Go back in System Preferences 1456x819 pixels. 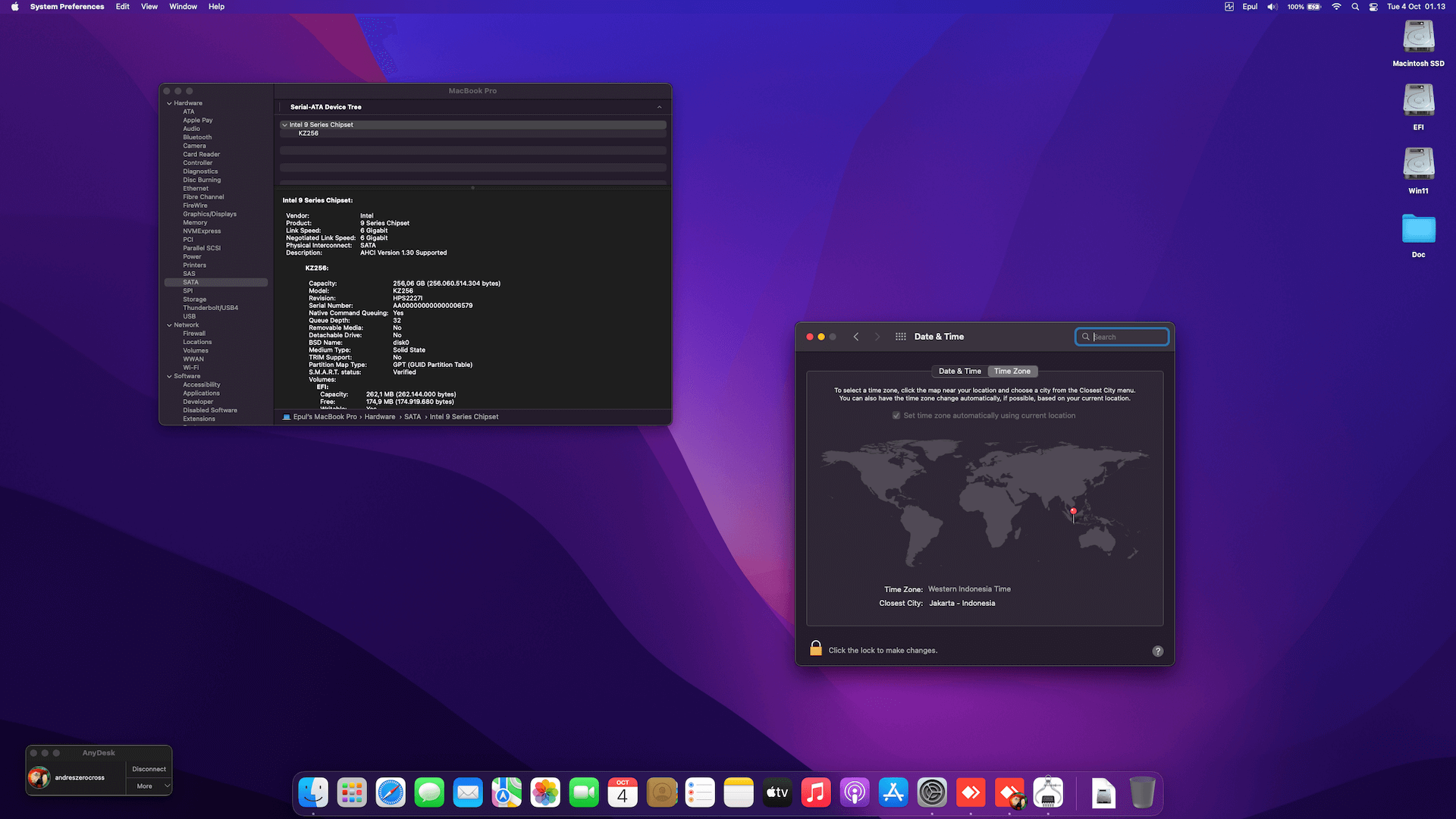click(x=856, y=337)
